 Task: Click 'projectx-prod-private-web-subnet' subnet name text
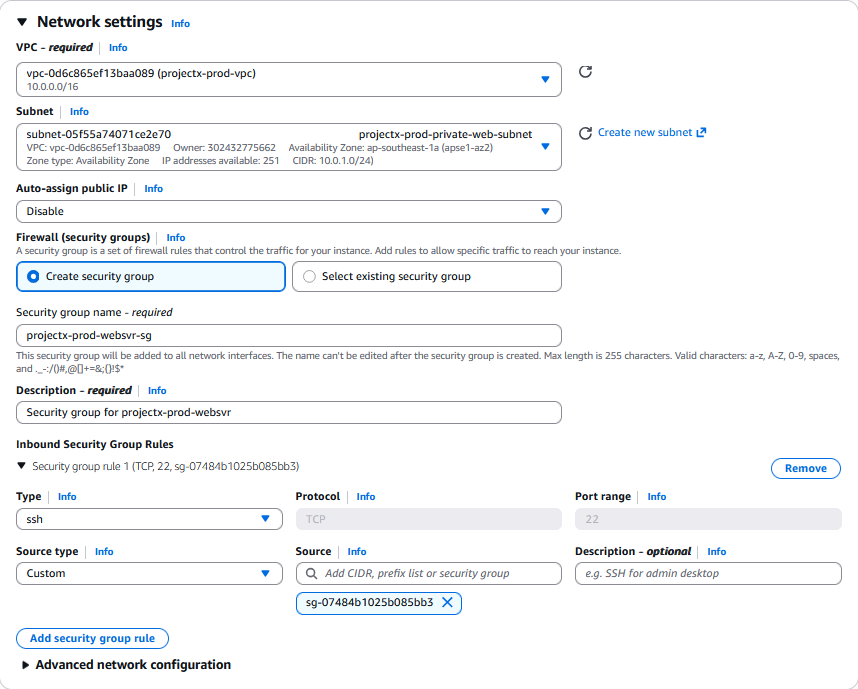coord(445,134)
